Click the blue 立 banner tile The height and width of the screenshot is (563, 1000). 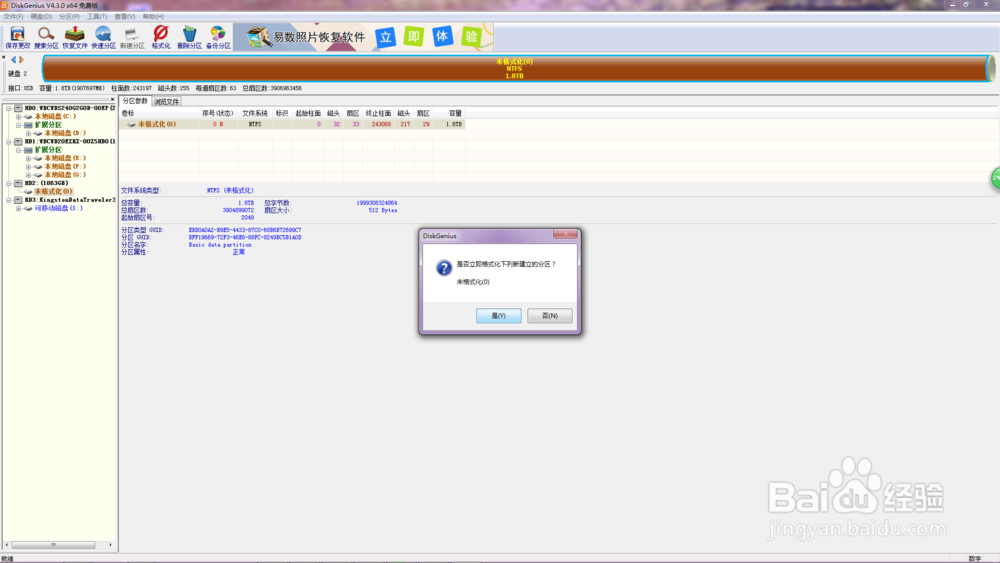tap(385, 37)
